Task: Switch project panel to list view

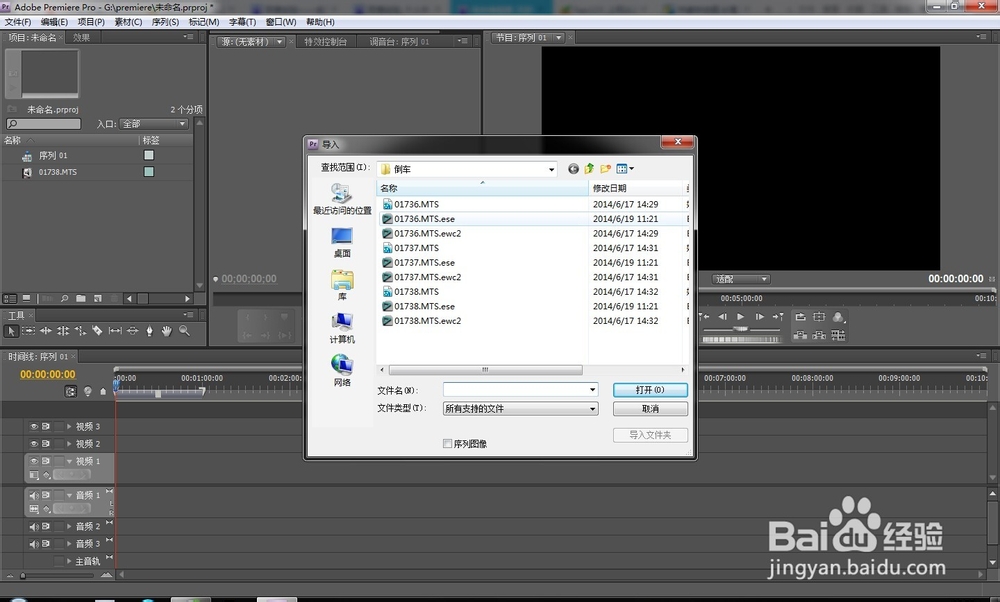Action: (10, 298)
